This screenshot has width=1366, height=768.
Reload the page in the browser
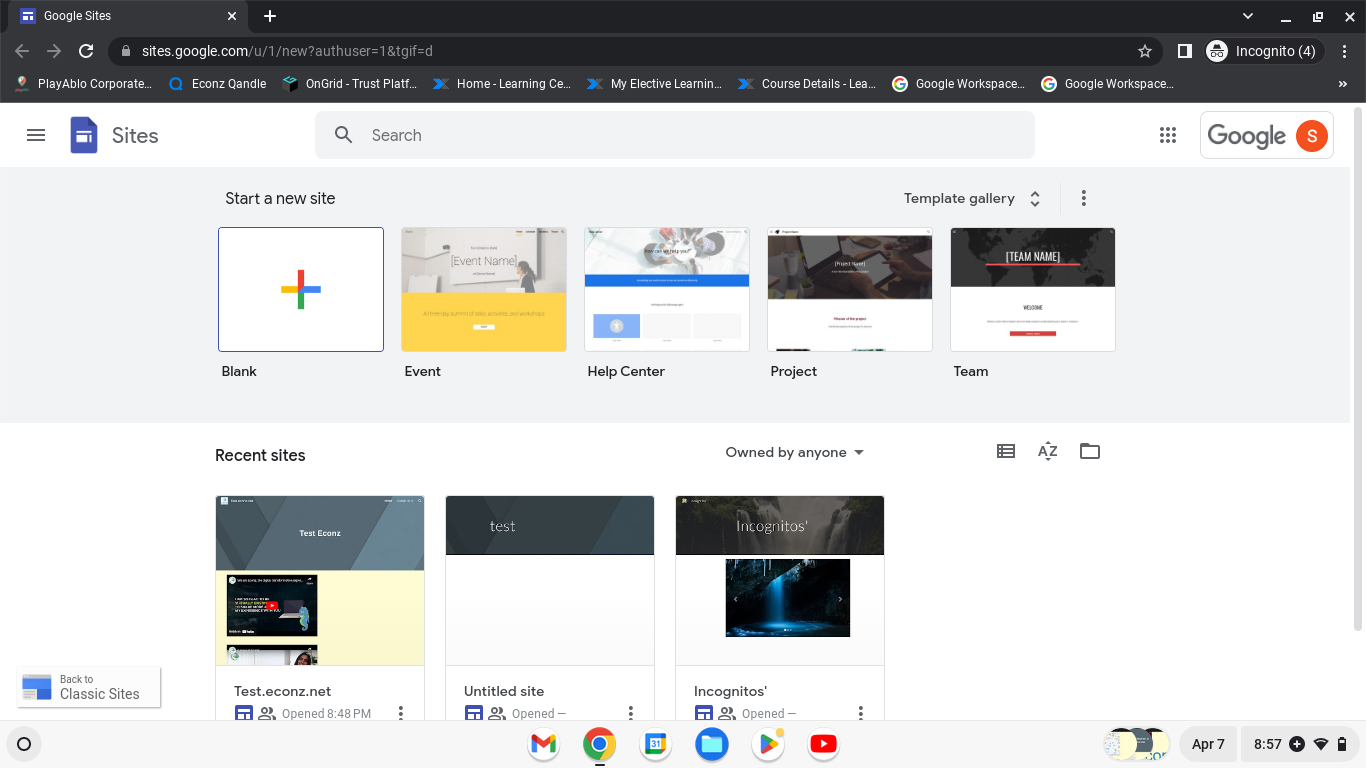tap(86, 51)
